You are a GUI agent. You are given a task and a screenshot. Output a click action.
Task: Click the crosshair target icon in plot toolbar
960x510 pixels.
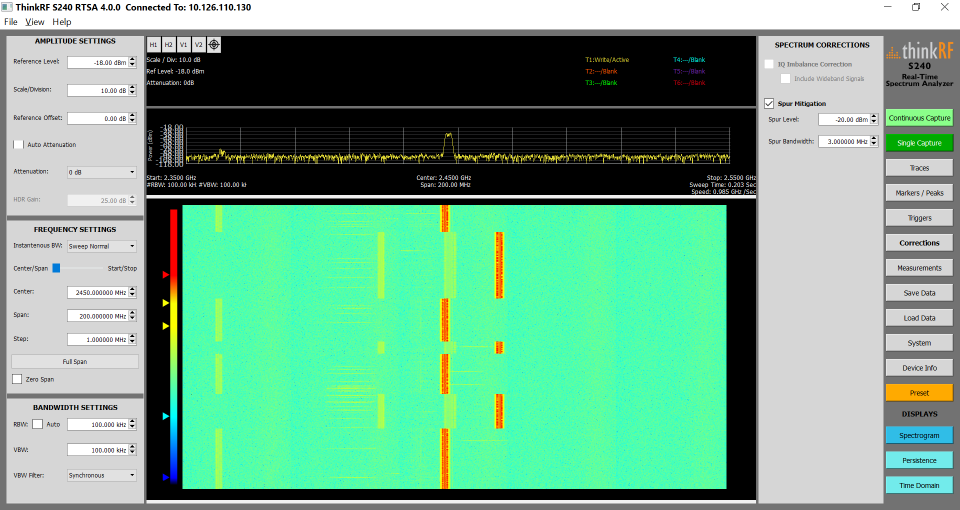(x=214, y=45)
